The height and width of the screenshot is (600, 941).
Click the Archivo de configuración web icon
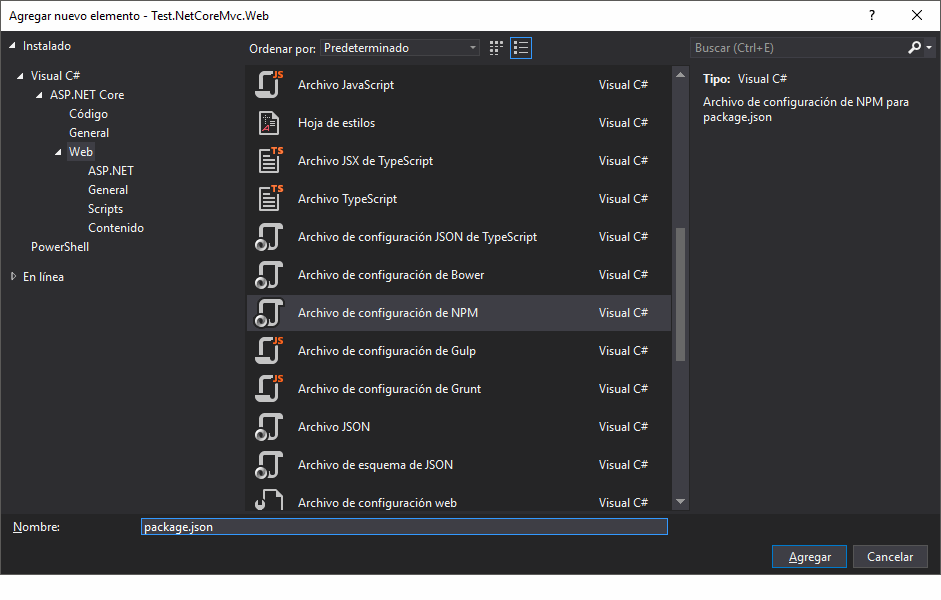(x=269, y=500)
